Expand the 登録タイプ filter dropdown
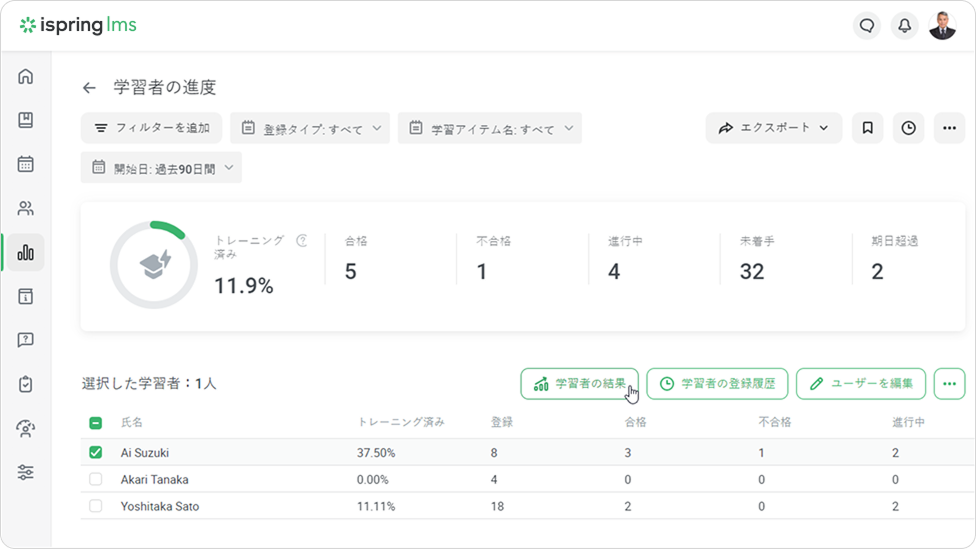 (x=310, y=128)
